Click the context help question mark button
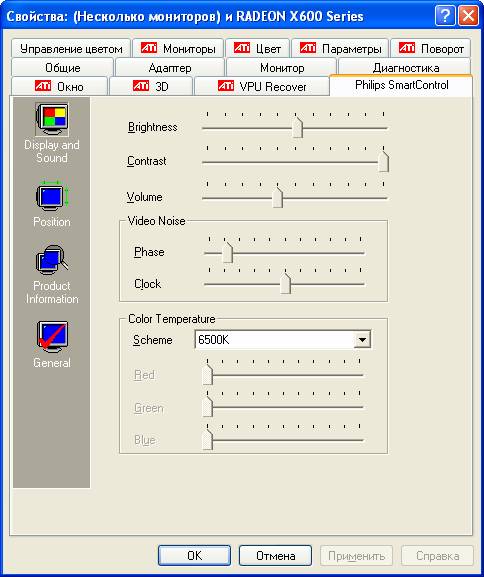This screenshot has height=577, width=484. click(445, 16)
